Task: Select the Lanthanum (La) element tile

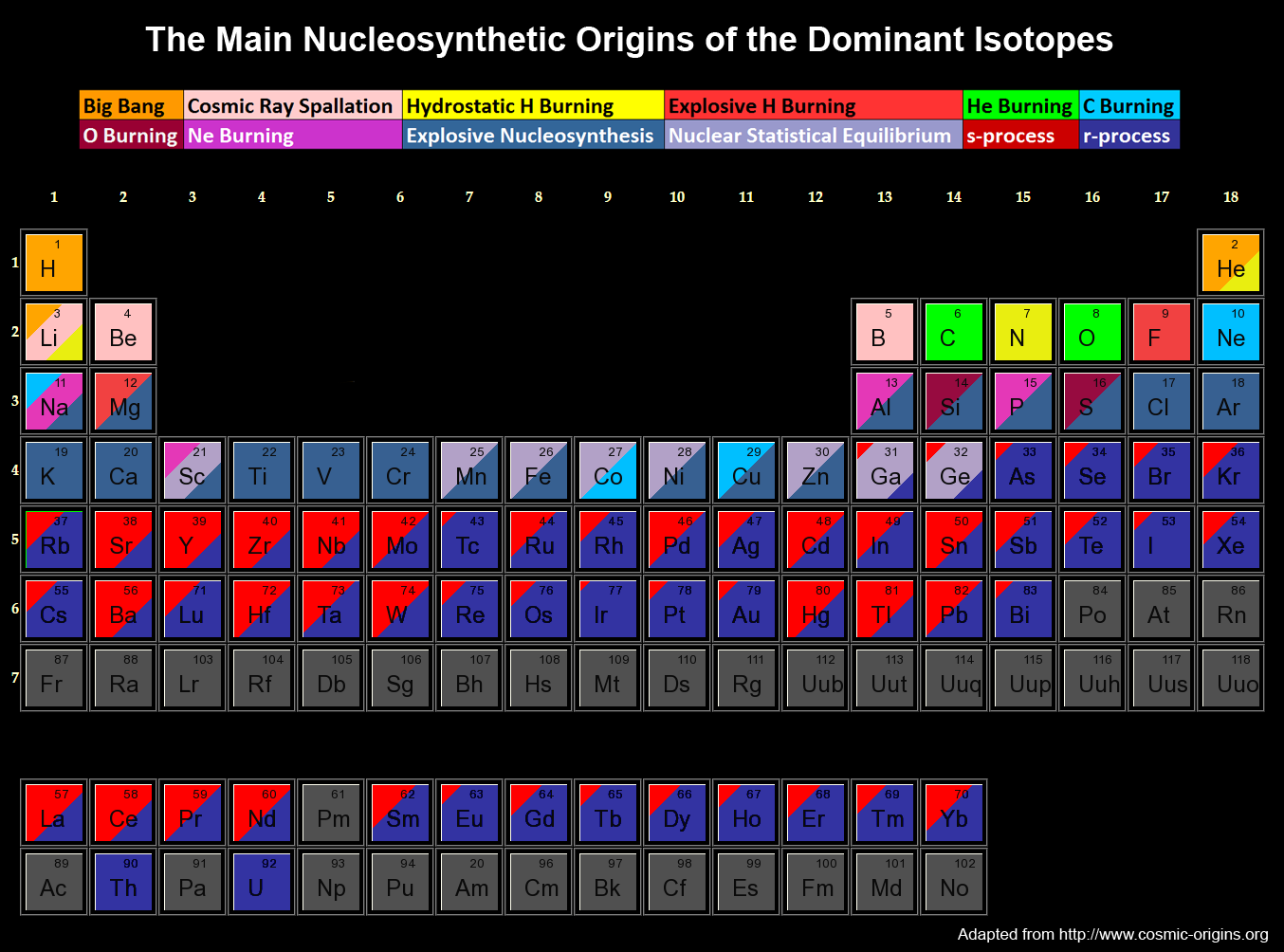Action: pos(54,813)
